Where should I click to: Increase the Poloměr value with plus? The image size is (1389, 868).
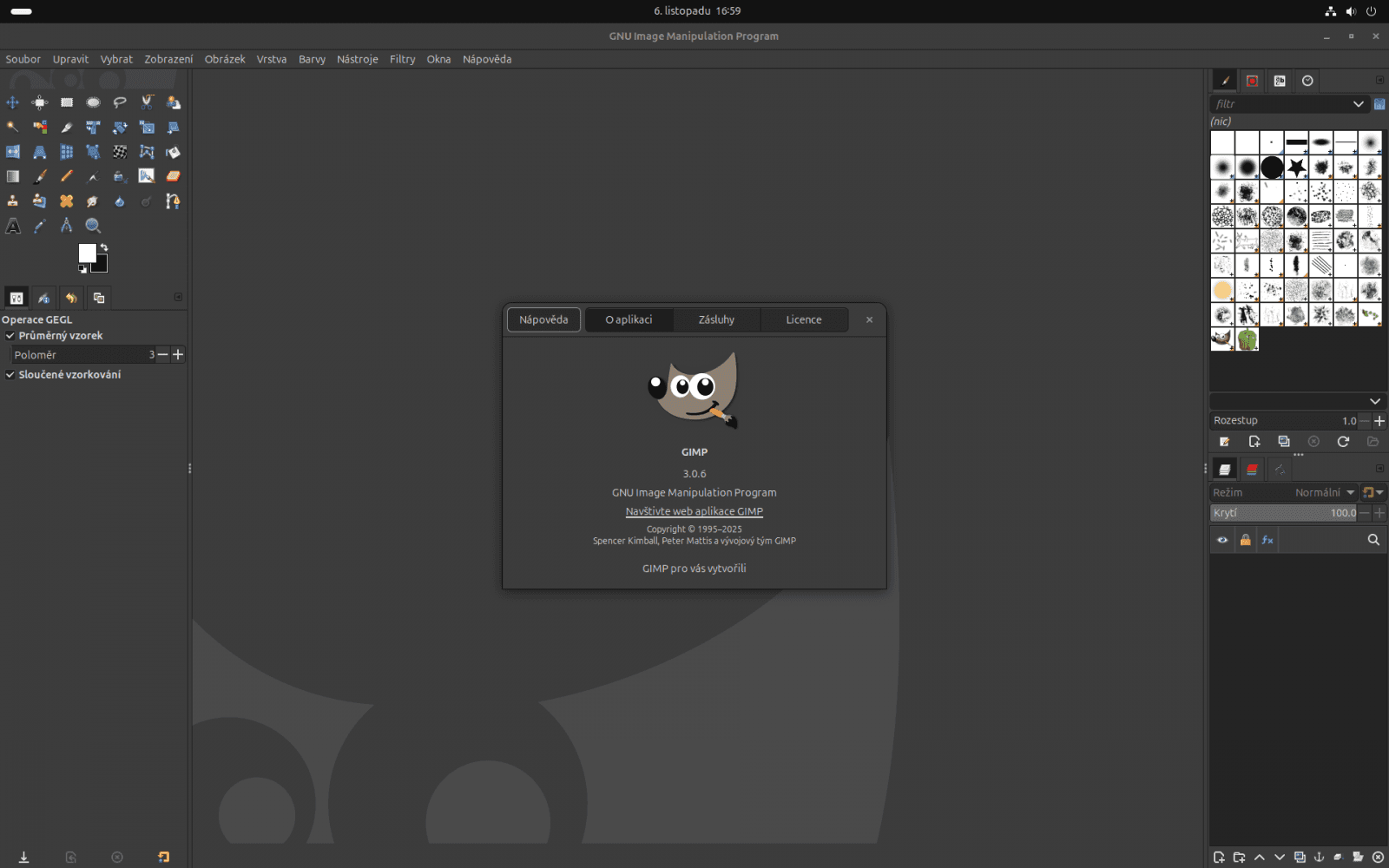tap(178, 354)
